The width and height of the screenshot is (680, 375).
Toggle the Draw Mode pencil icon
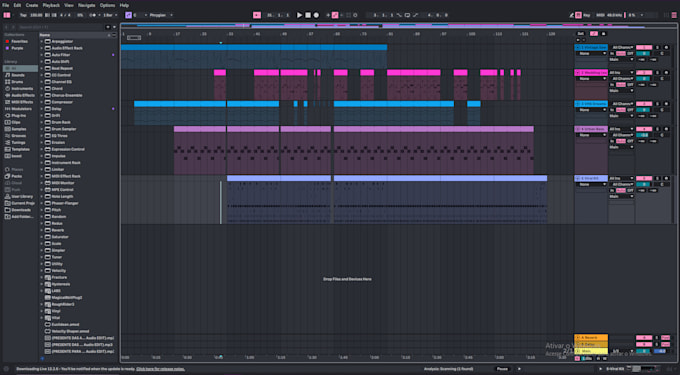(x=572, y=15)
